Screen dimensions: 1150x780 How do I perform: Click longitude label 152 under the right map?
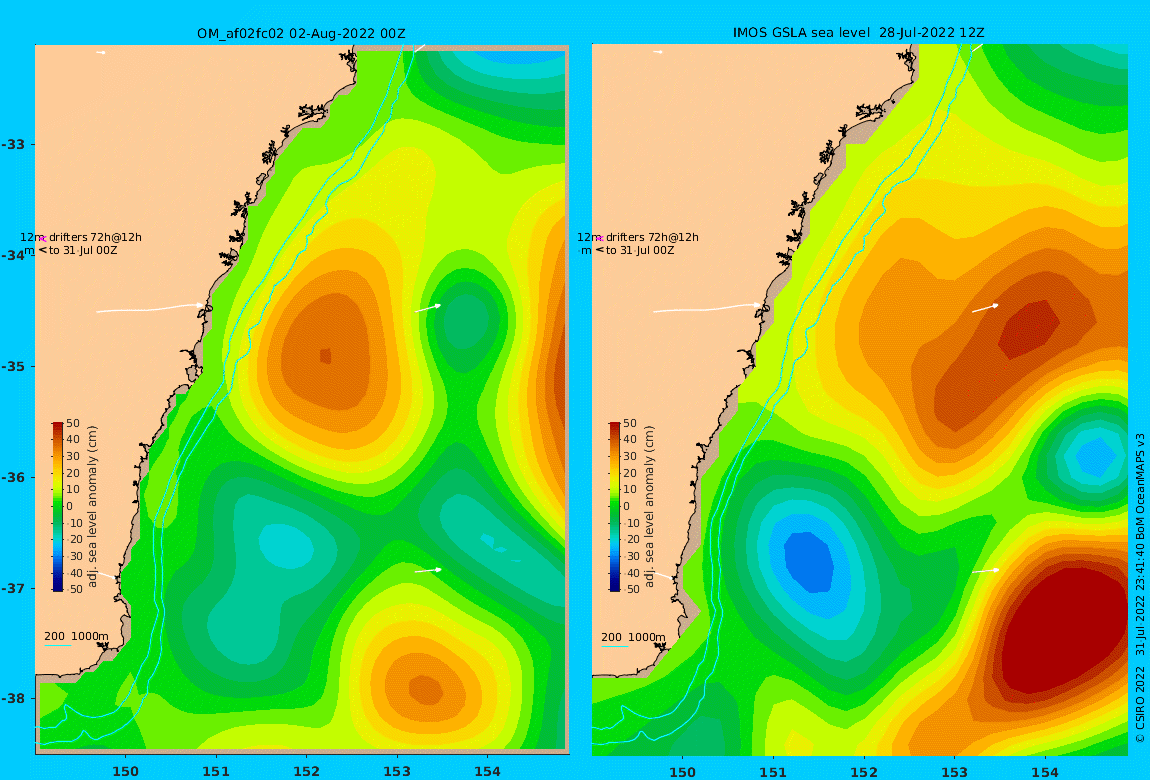(864, 772)
